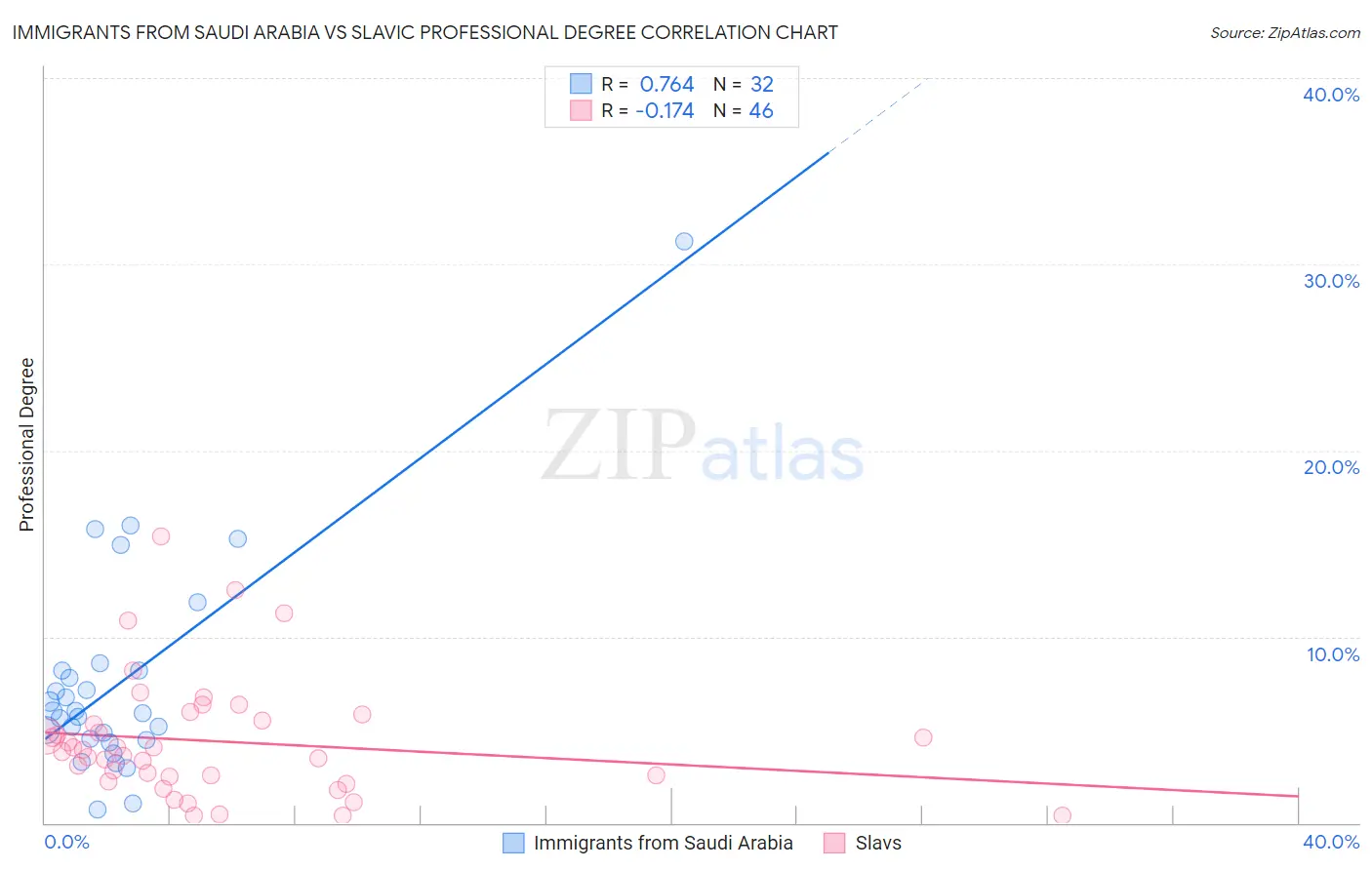Select the Immigrants from Saudi Arabia legend label
Image resolution: width=1372 pixels, height=870 pixels.
663,843
